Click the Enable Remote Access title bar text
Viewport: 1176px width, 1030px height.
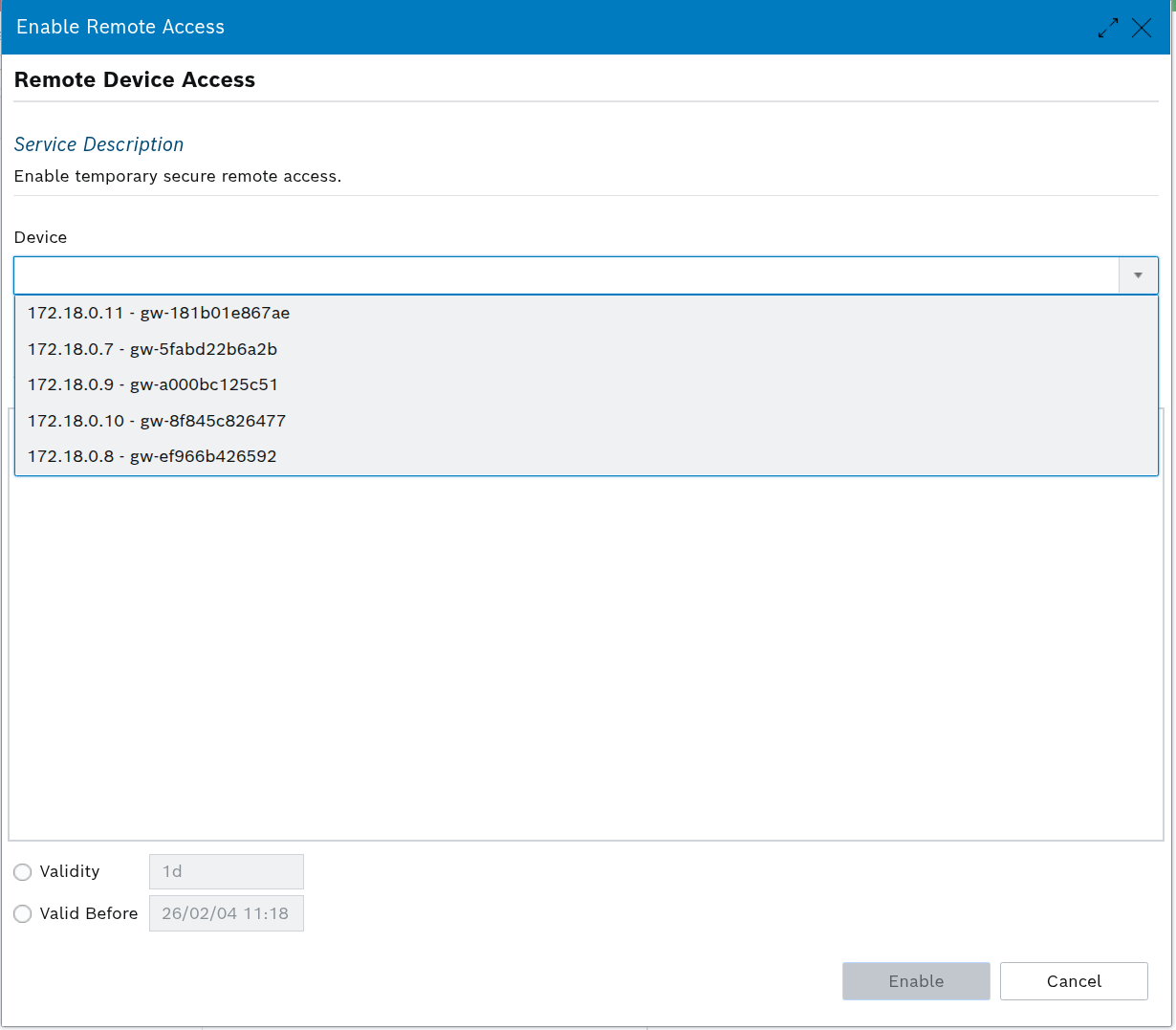click(120, 27)
